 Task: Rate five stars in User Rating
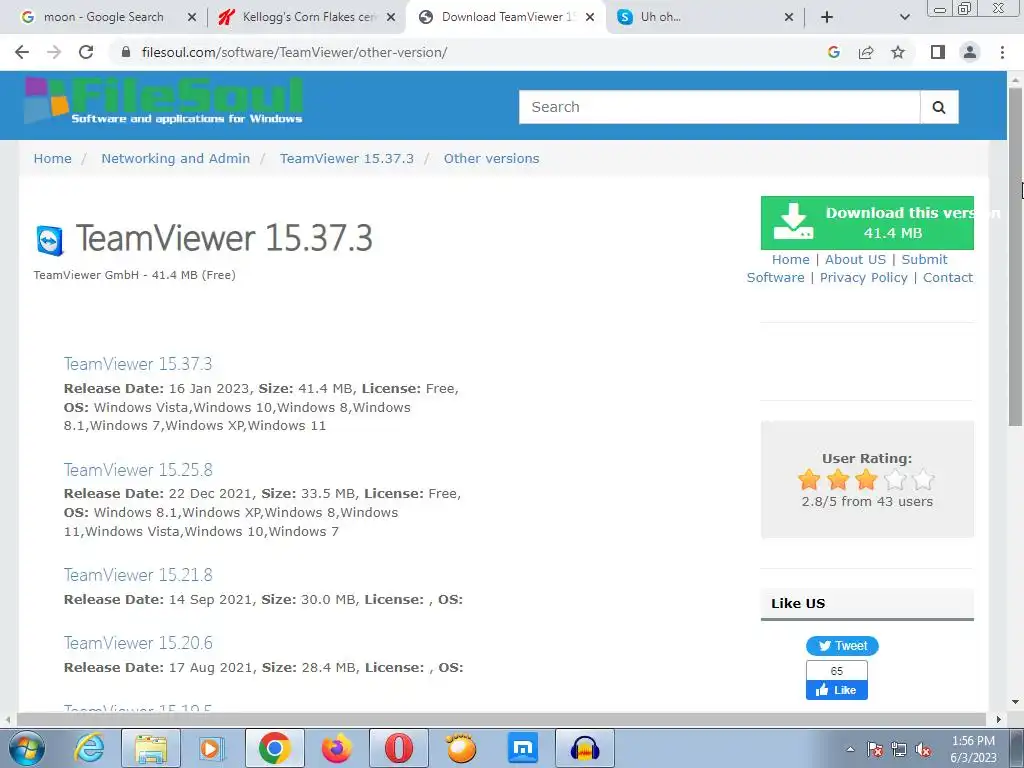[x=923, y=480]
